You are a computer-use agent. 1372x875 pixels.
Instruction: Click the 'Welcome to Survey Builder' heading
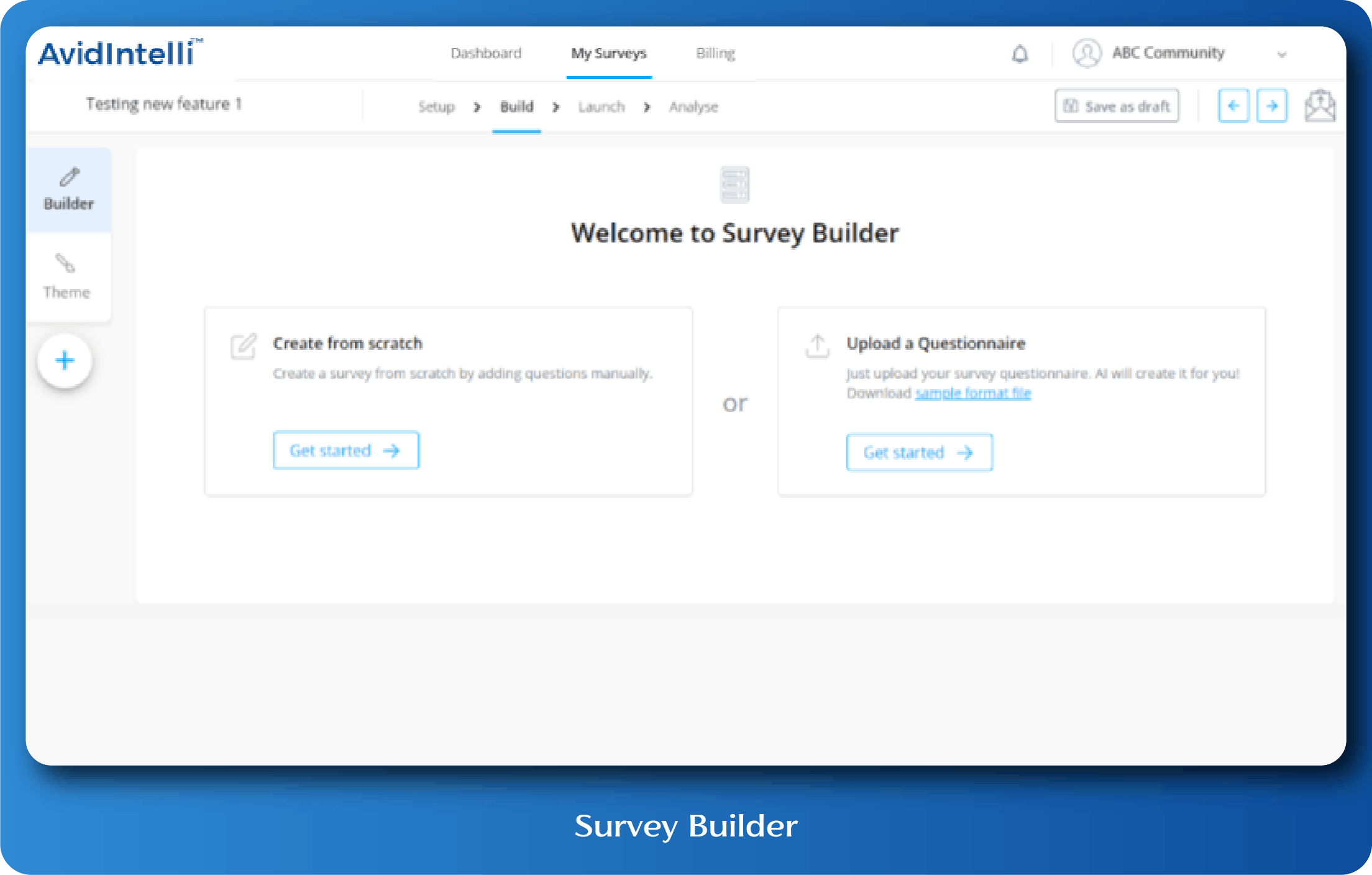pos(735,234)
